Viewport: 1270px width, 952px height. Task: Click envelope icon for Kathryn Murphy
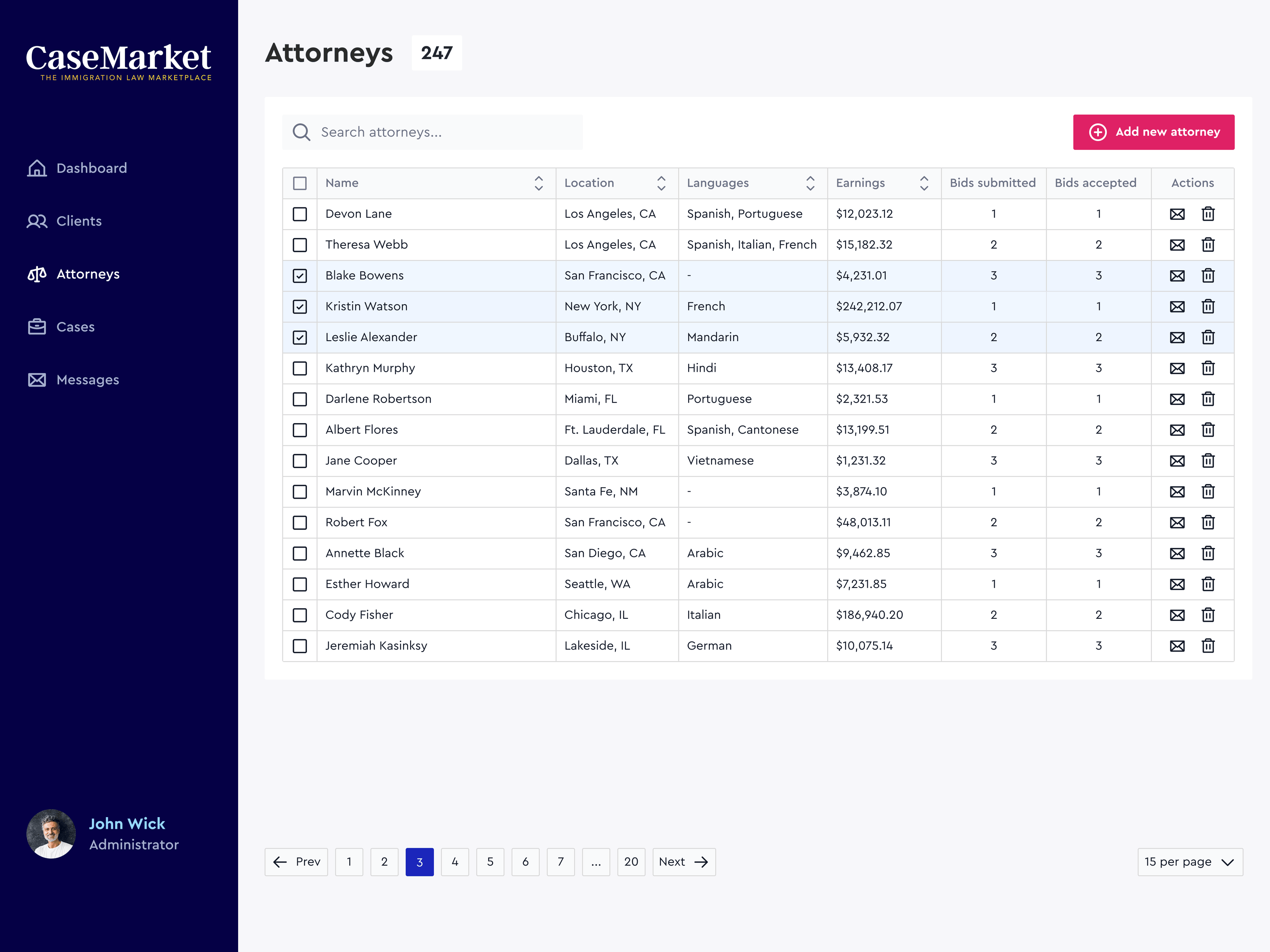point(1177,369)
